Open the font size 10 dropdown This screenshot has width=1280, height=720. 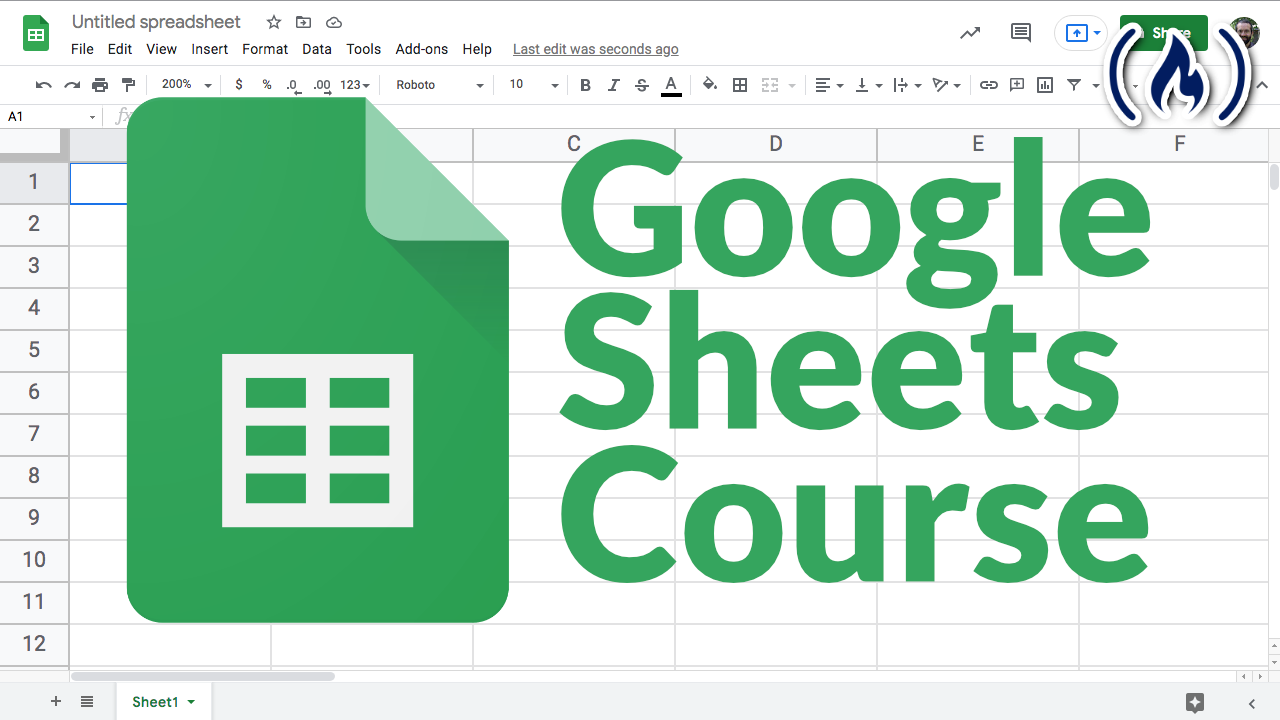(x=533, y=85)
